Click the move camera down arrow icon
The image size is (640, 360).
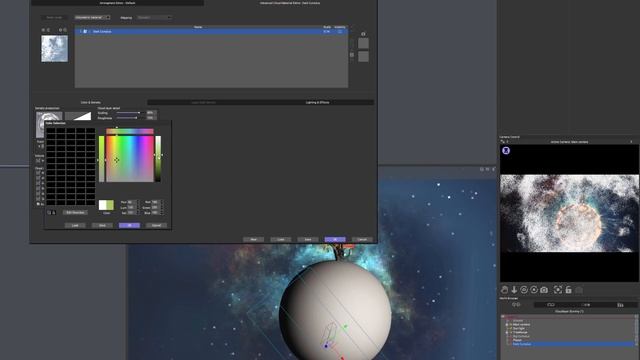tap(514, 290)
